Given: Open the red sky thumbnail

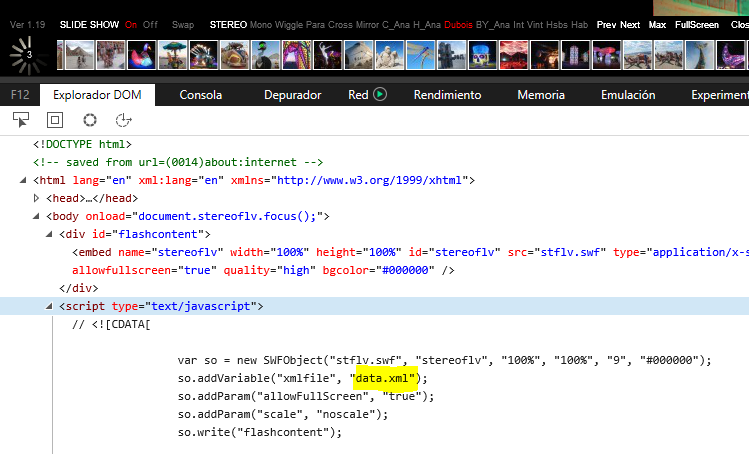Looking at the screenshot, I should tap(514, 55).
